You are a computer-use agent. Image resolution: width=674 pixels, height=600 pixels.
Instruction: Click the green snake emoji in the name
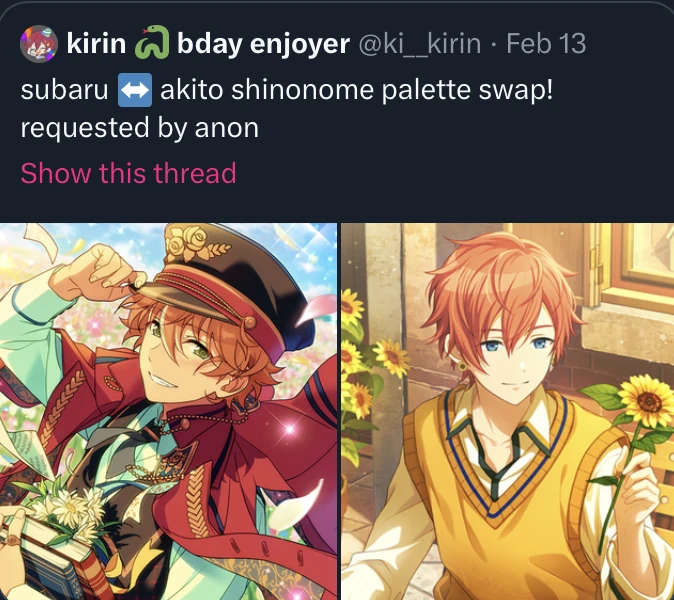coord(152,42)
